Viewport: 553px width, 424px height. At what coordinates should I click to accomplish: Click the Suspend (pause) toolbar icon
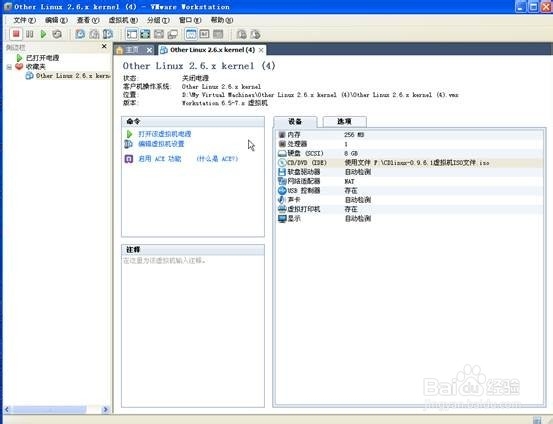(x=30, y=34)
